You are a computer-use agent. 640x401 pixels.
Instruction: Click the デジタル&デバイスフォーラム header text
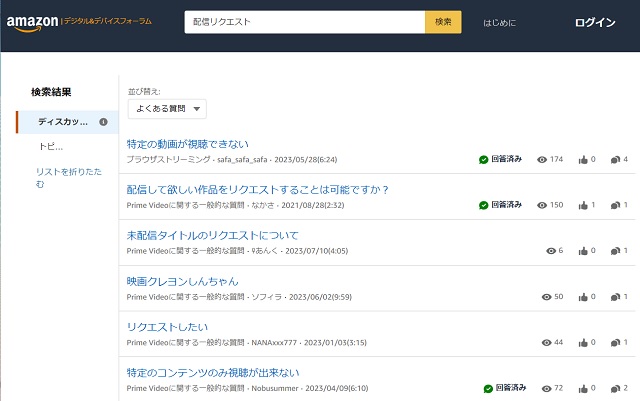(x=108, y=21)
